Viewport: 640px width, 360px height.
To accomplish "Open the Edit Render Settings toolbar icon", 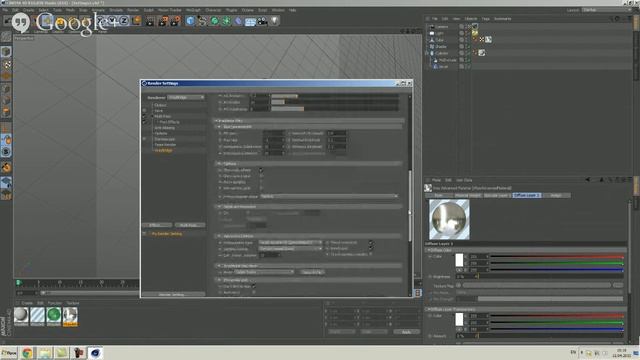I will pyautogui.click(x=176, y=21).
